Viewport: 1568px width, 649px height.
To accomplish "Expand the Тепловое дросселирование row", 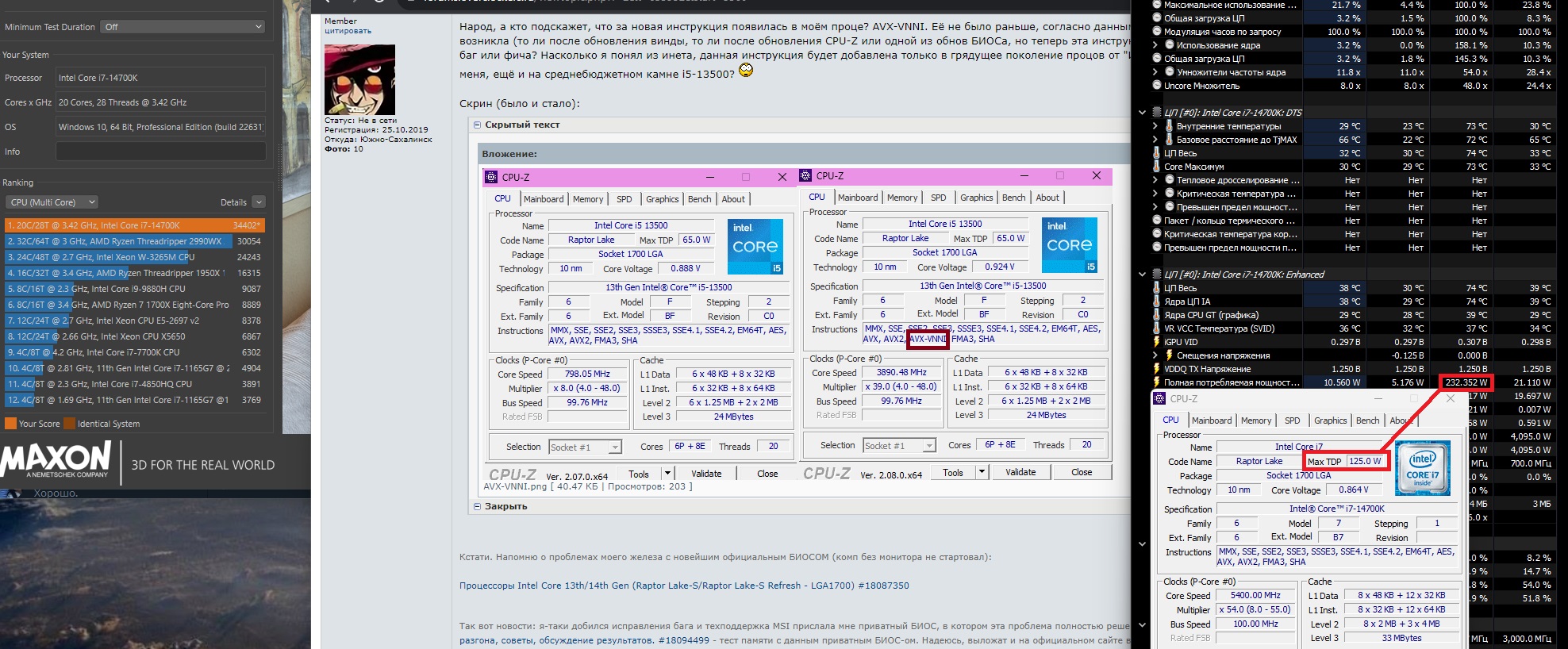I will [x=1155, y=180].
